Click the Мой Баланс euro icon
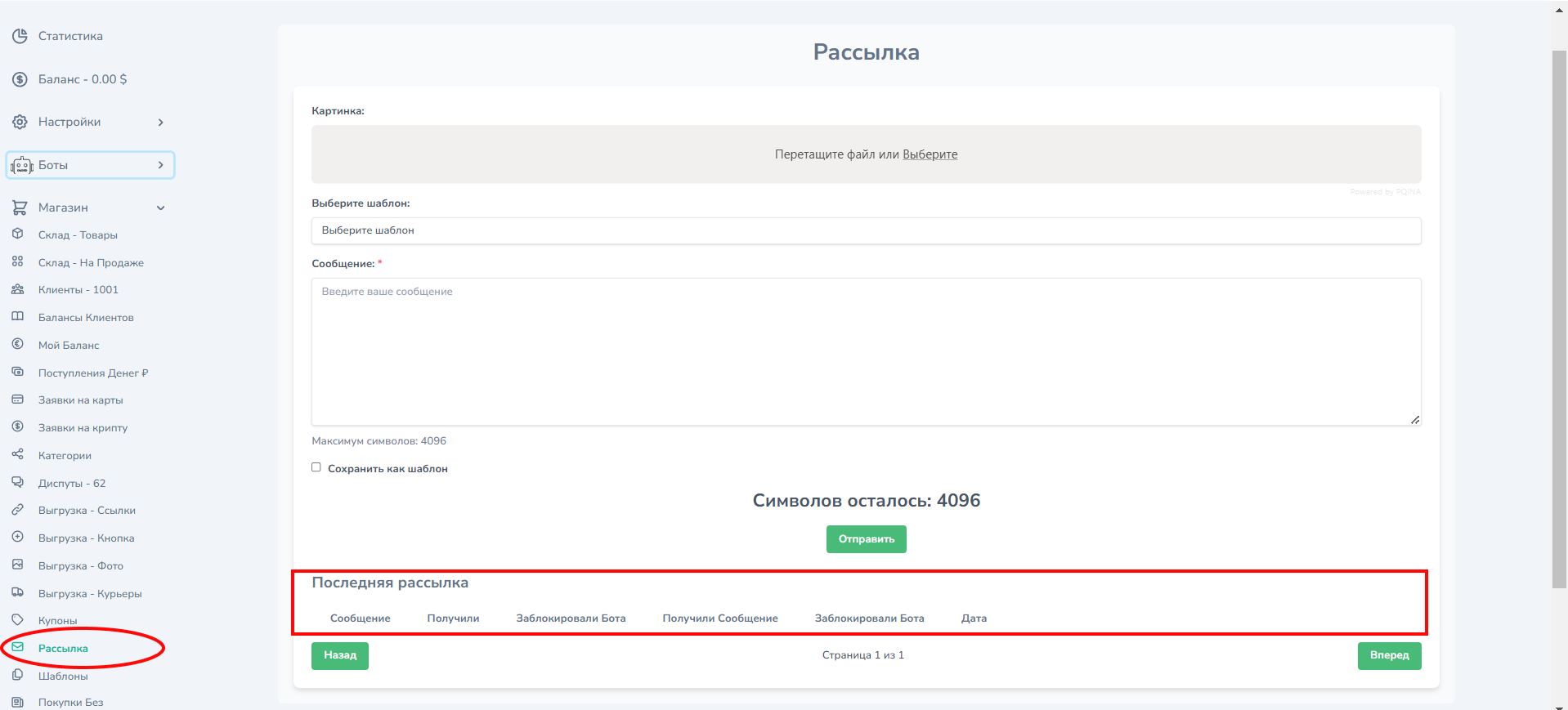Image resolution: width=1568 pixels, height=710 pixels. tap(17, 344)
